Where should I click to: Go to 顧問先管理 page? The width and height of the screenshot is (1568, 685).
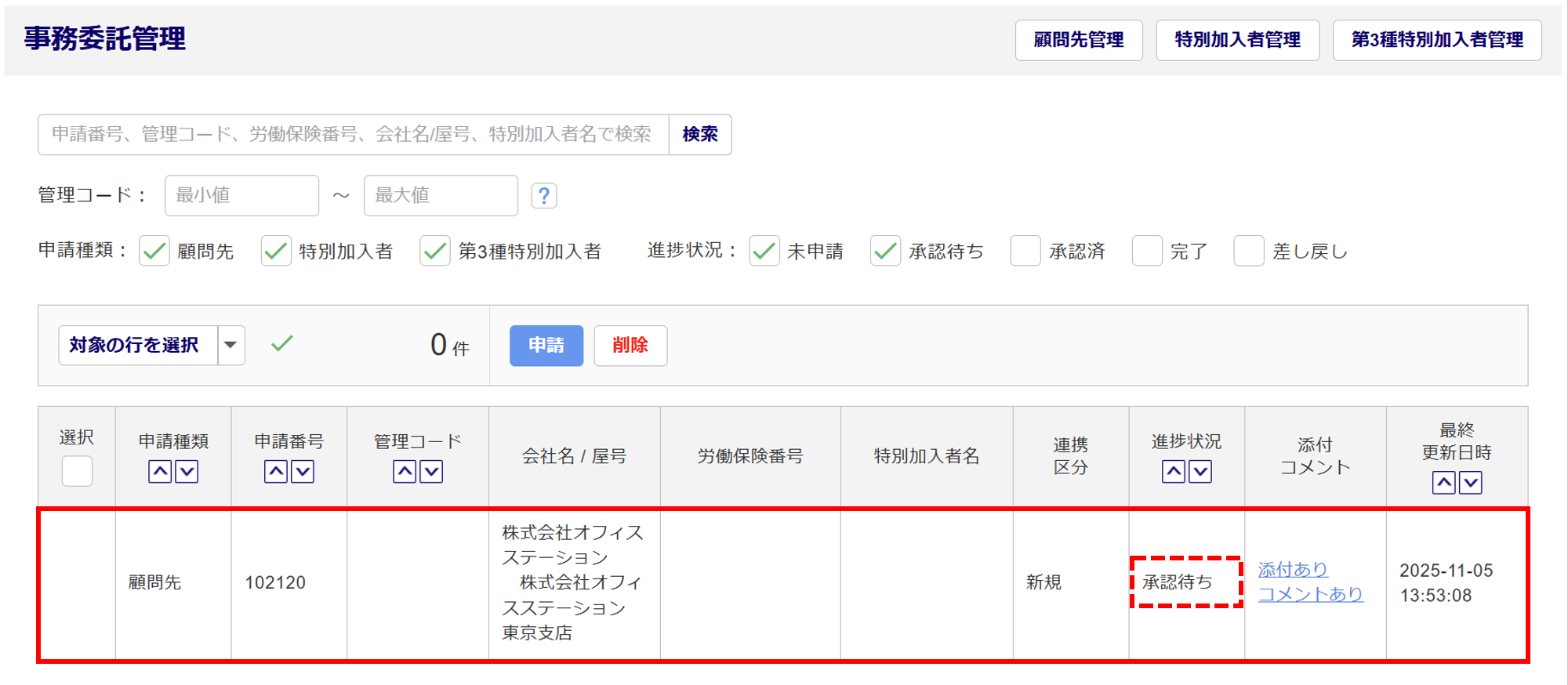(1078, 40)
